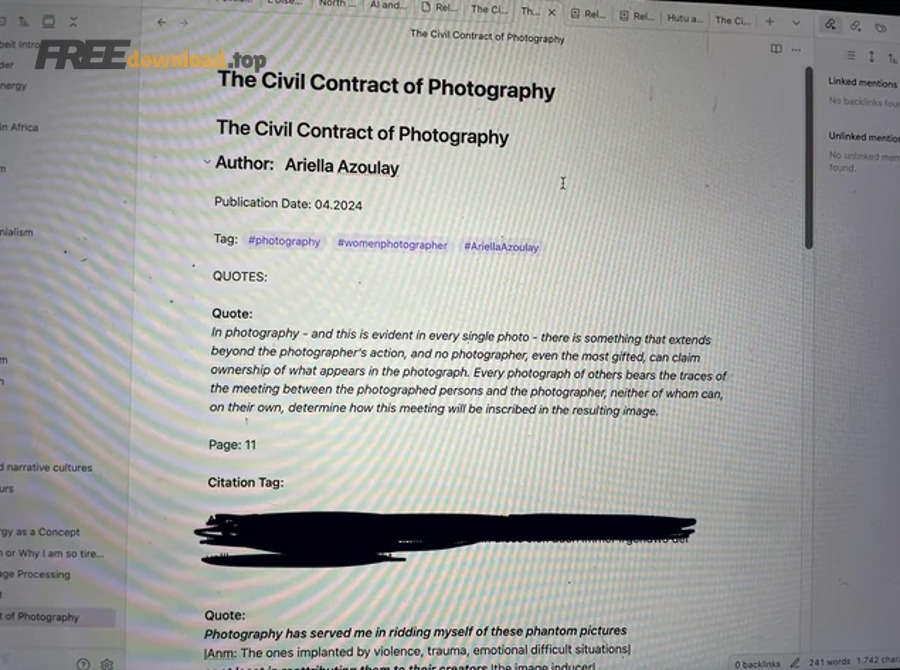
Task: Switch to the 'Hutu a...' tab
Action: click(x=685, y=20)
